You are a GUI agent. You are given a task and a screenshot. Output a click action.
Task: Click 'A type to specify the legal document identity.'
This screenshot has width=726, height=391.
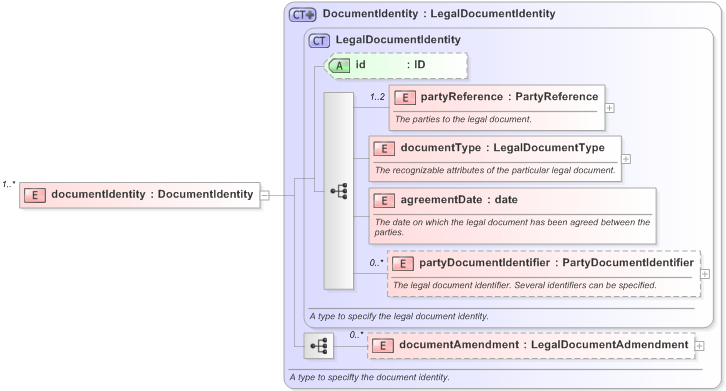pyautogui.click(x=399, y=316)
